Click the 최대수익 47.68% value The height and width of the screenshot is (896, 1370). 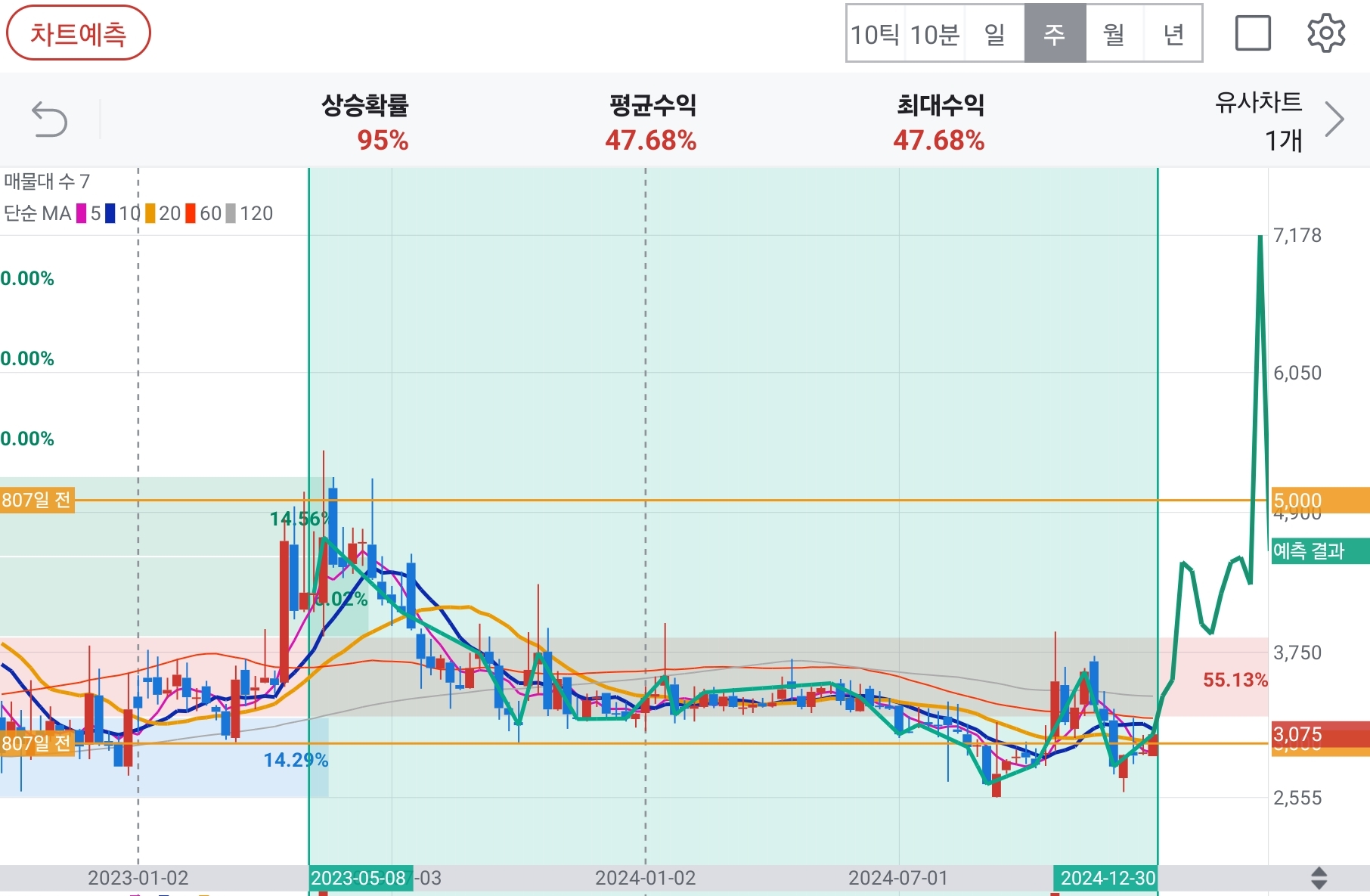pos(939,141)
